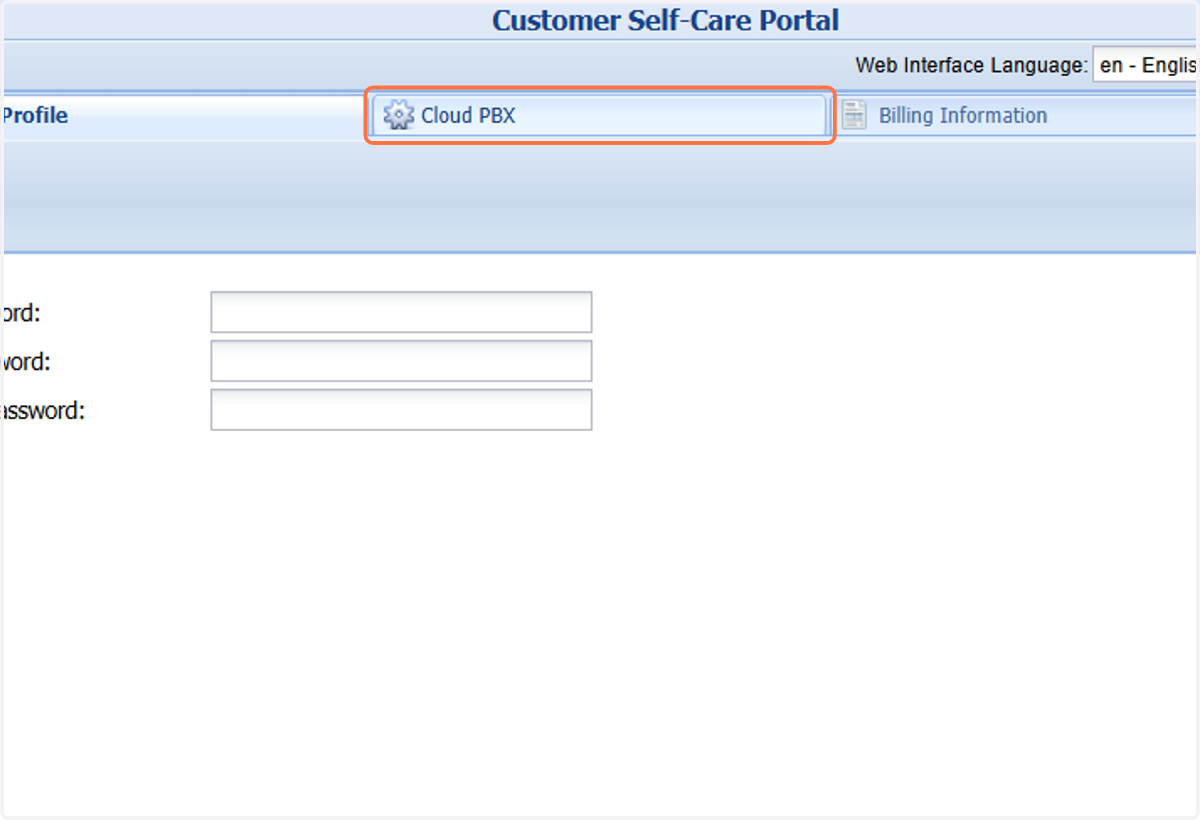
Task: Focus the third password input field
Action: (401, 410)
